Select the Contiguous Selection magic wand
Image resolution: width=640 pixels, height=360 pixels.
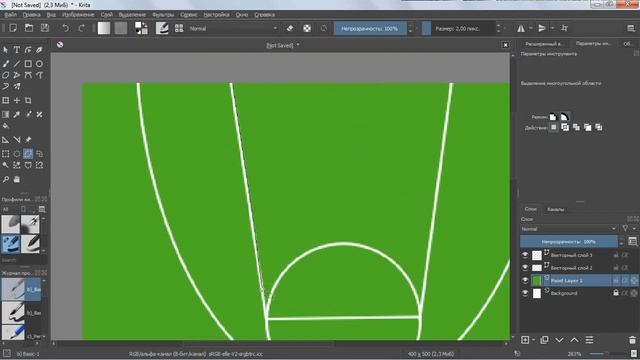click(6, 165)
